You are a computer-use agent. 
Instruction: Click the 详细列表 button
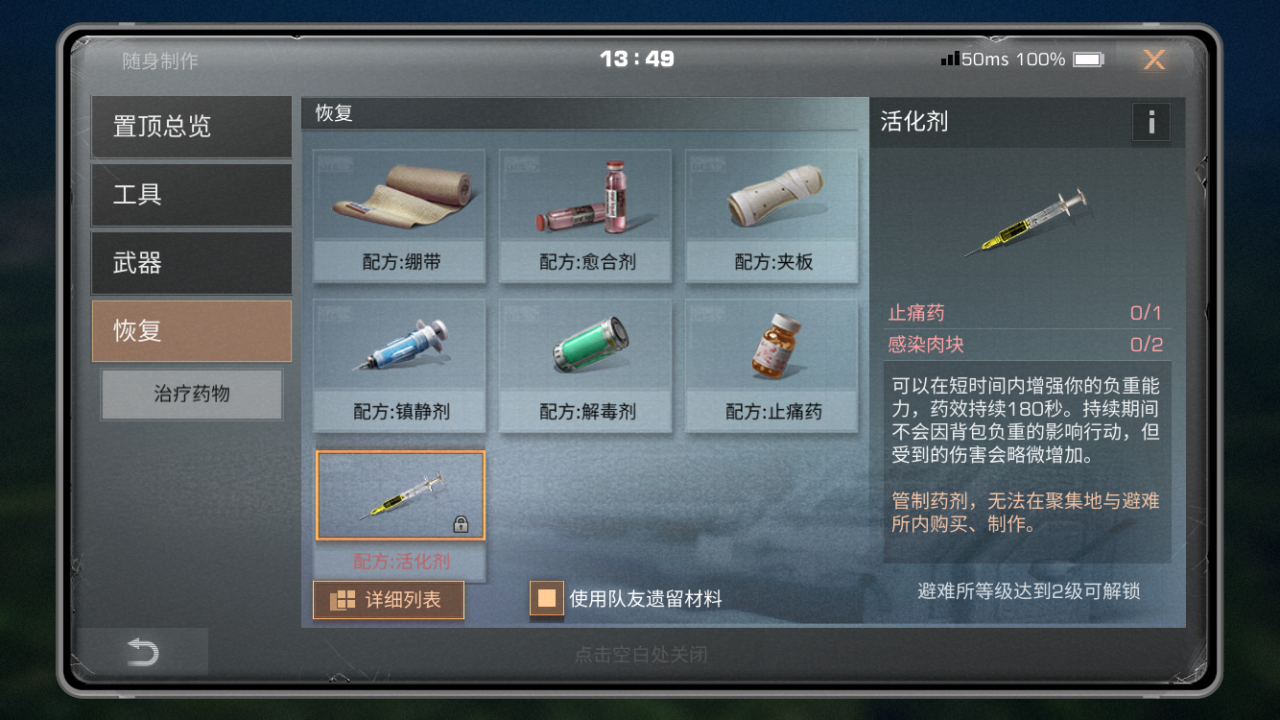[x=389, y=600]
